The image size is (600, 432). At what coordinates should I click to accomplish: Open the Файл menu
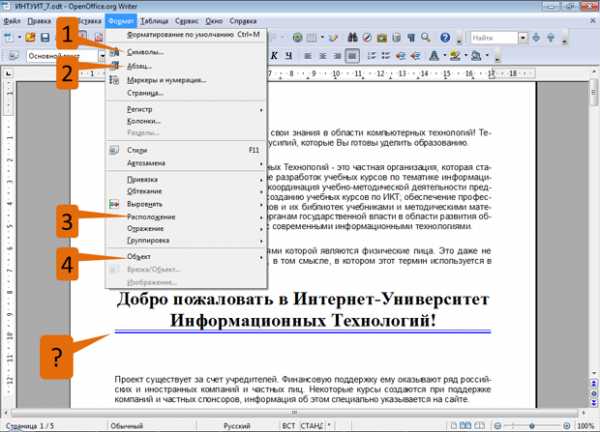[12, 21]
